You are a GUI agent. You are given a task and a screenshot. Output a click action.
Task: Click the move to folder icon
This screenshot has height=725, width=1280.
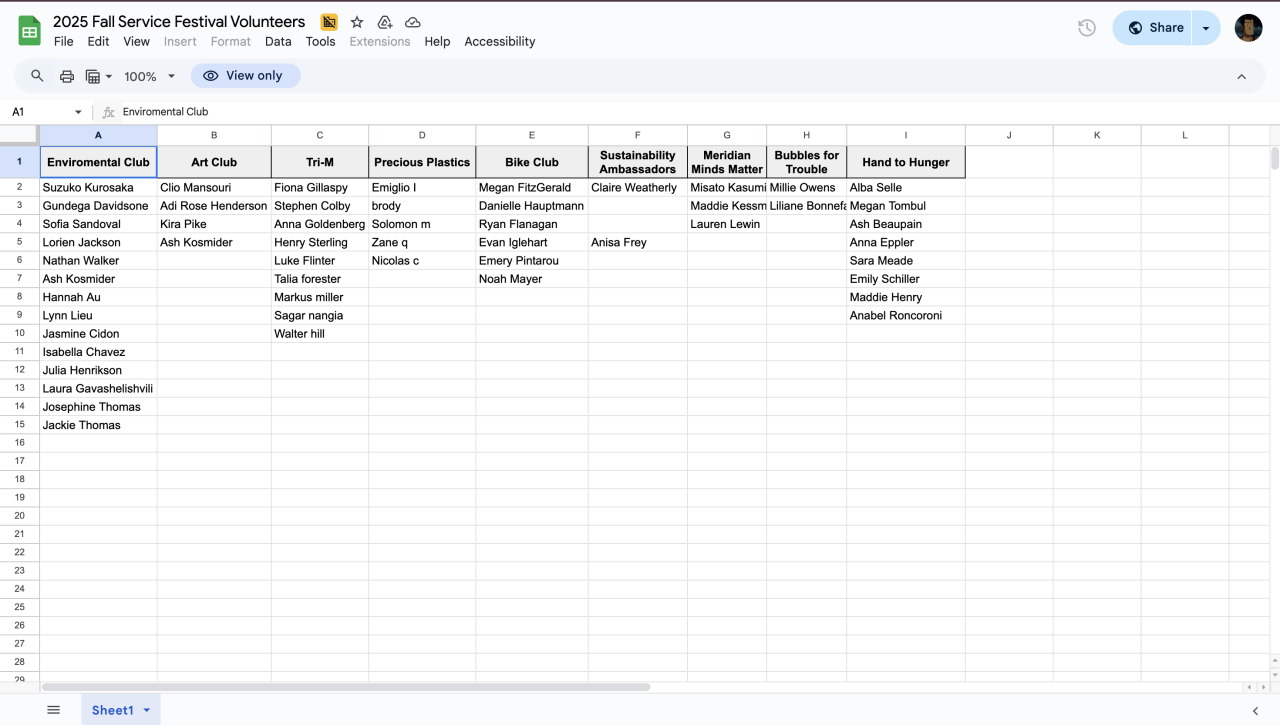[x=385, y=22]
